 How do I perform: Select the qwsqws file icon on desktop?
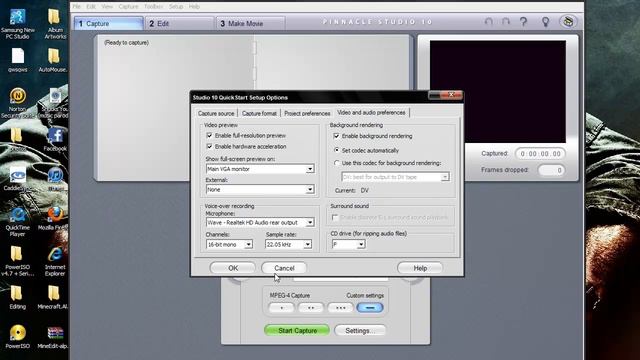point(18,60)
